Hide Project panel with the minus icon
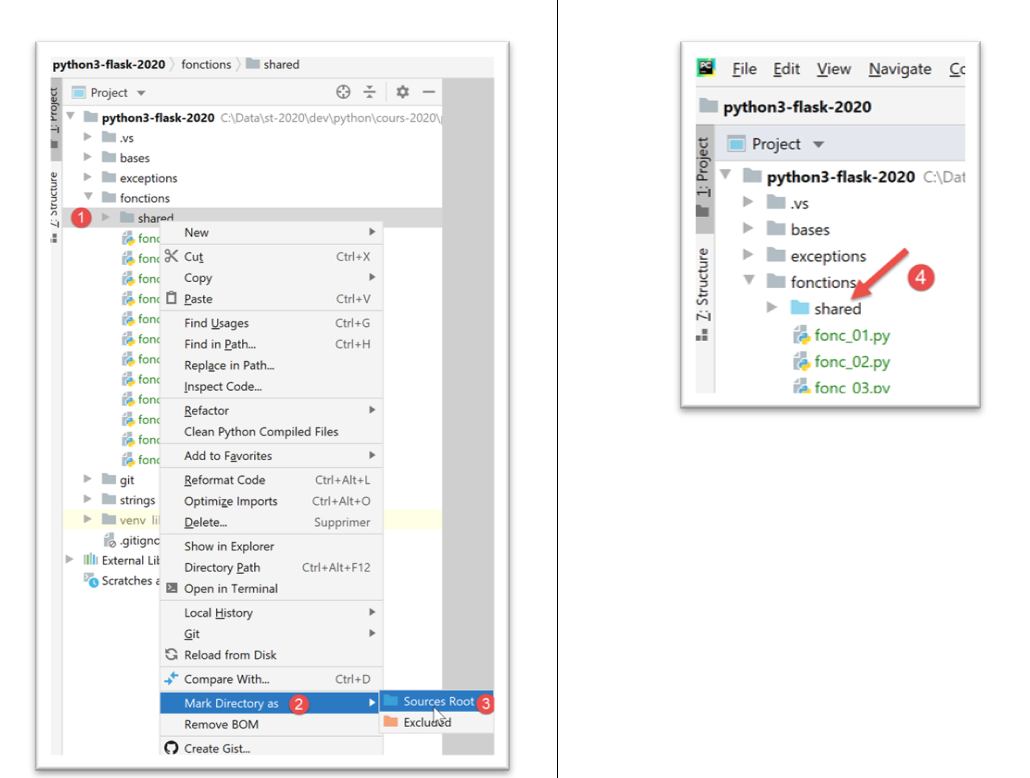The height and width of the screenshot is (778, 1030). tap(428, 92)
